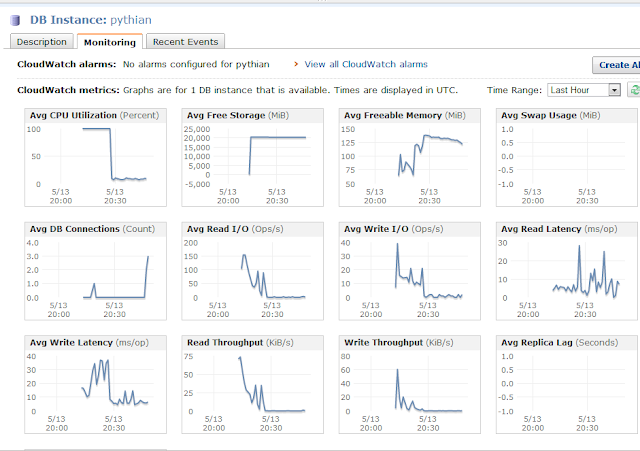The width and height of the screenshot is (640, 451).
Task: Open the Time Range dropdown
Action: point(582,90)
